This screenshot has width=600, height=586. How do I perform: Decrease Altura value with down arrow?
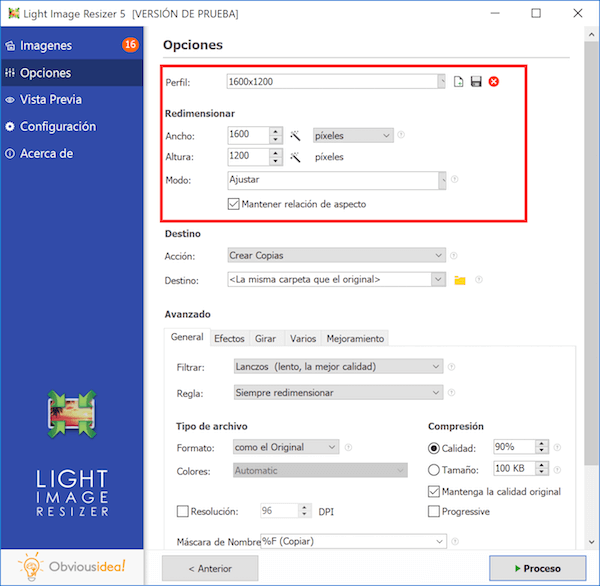276,161
